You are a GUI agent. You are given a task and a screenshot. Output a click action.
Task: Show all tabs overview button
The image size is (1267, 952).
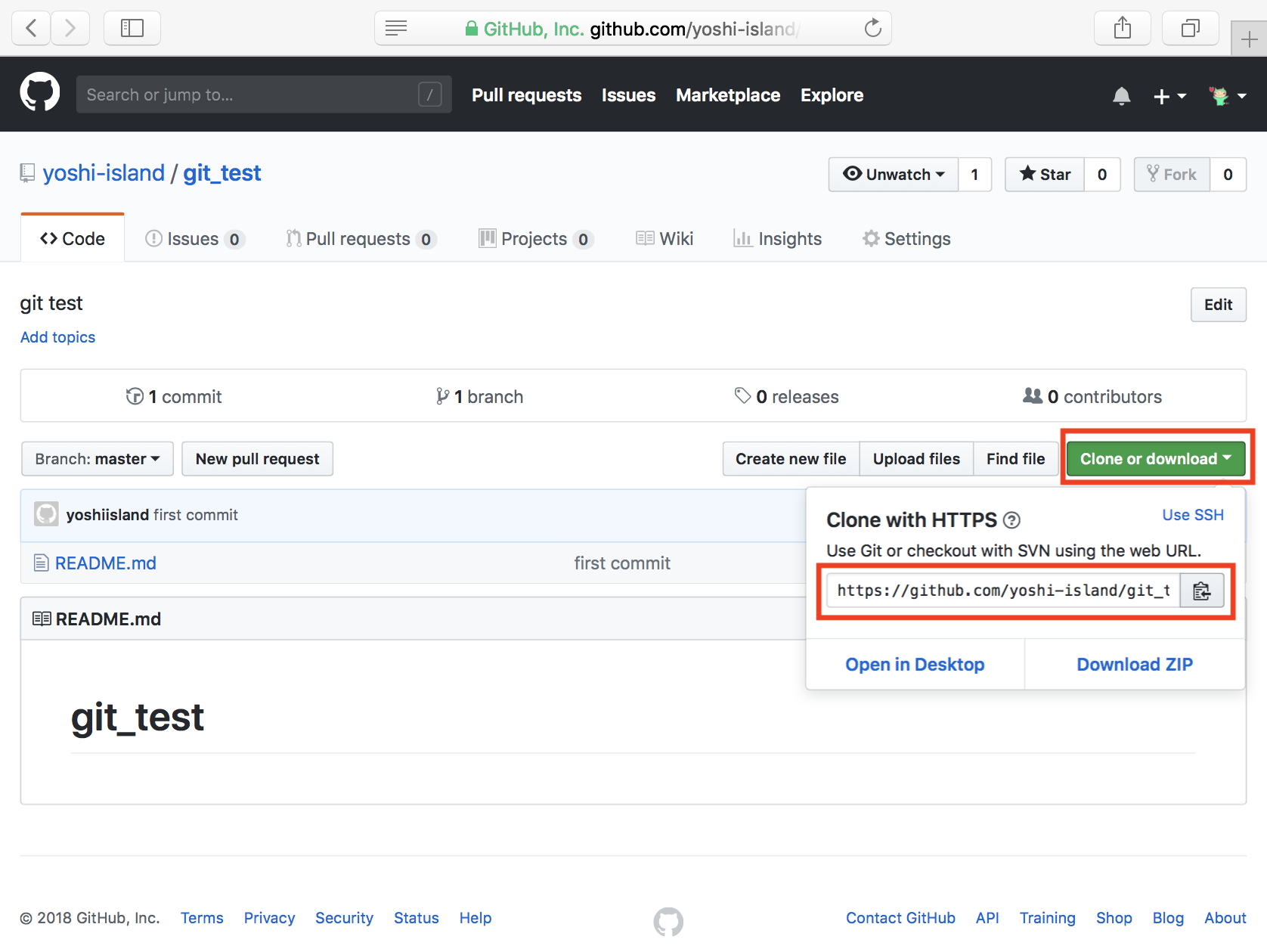(x=1191, y=29)
